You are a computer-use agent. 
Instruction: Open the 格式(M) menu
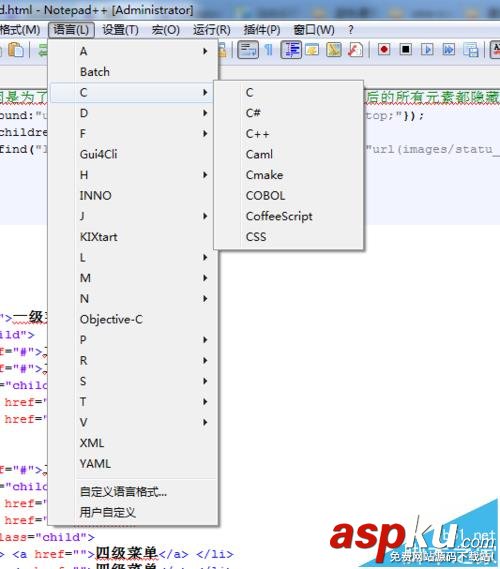pos(20,30)
